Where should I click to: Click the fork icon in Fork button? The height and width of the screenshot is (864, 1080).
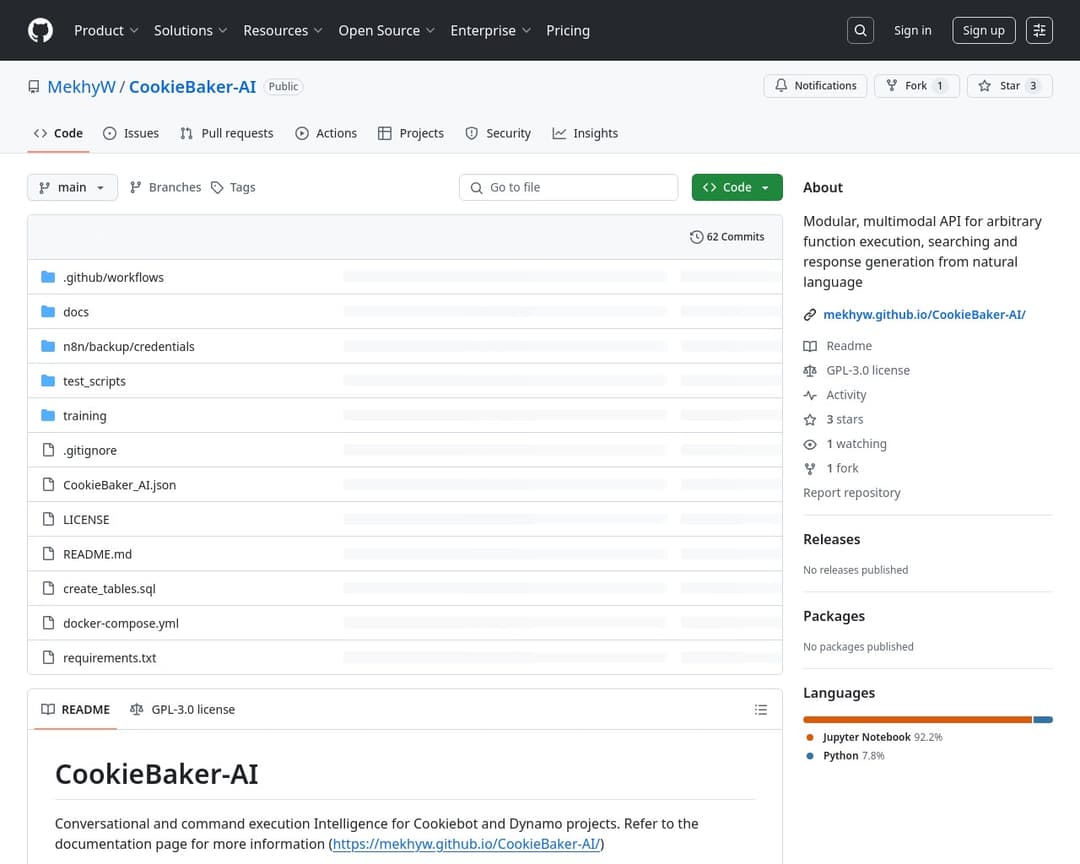tap(892, 85)
